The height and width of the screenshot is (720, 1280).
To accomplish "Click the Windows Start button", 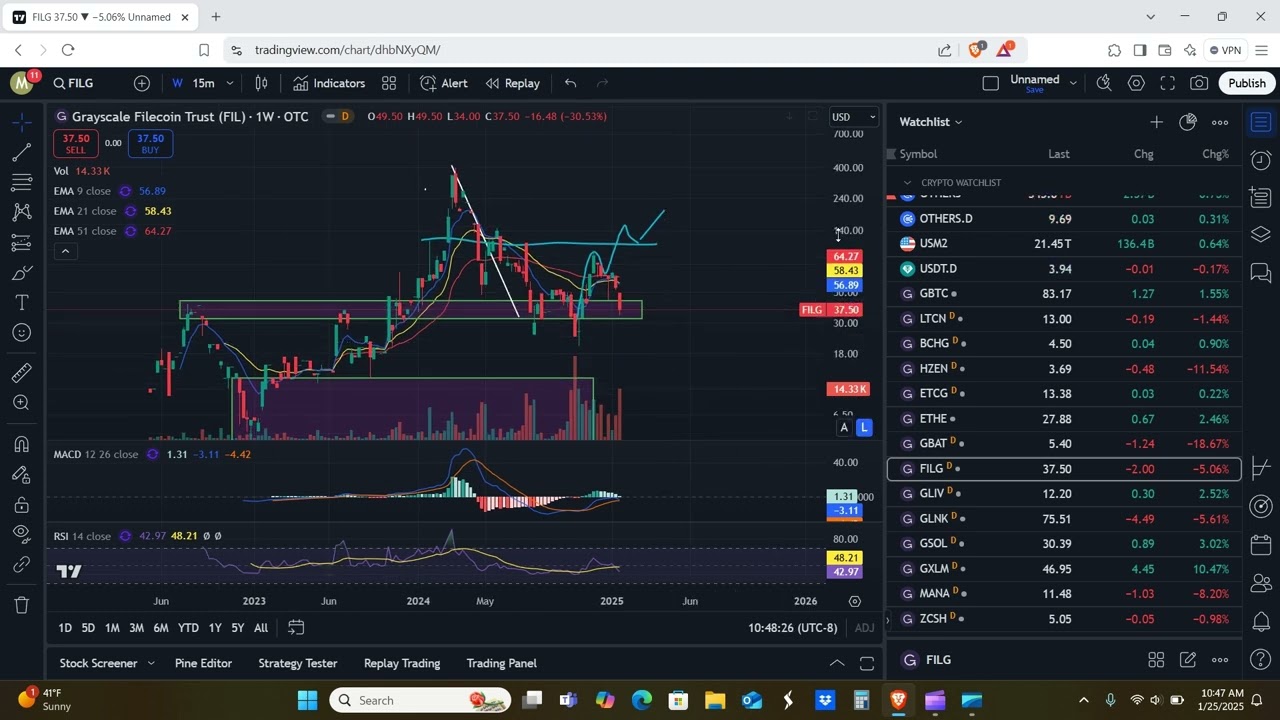I will (307, 700).
